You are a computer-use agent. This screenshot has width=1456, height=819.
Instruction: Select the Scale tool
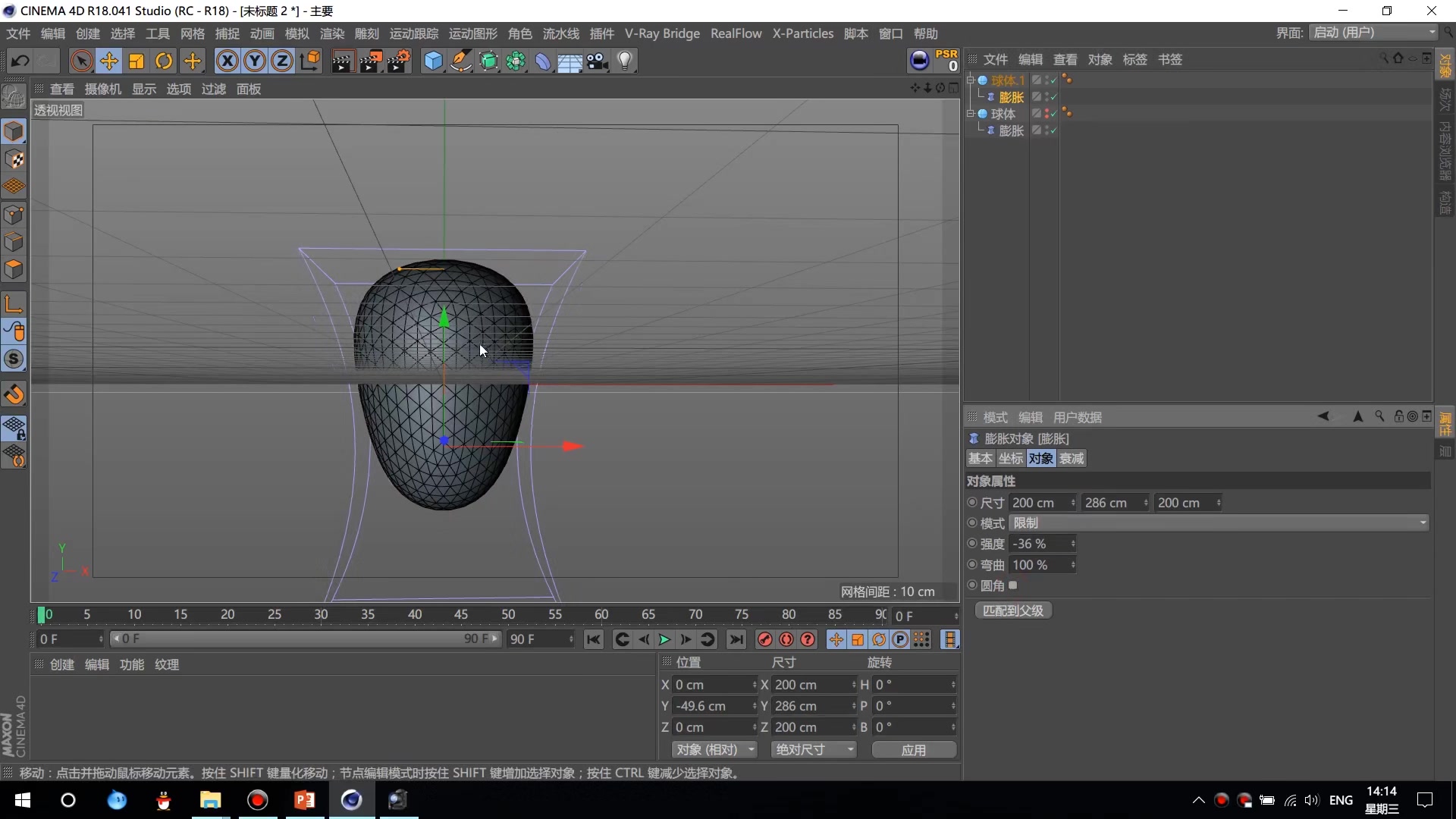136,61
